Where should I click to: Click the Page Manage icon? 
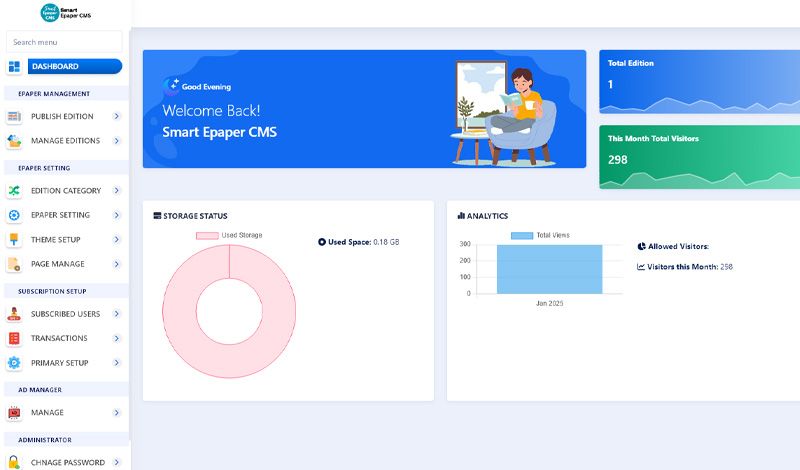[x=14, y=264]
